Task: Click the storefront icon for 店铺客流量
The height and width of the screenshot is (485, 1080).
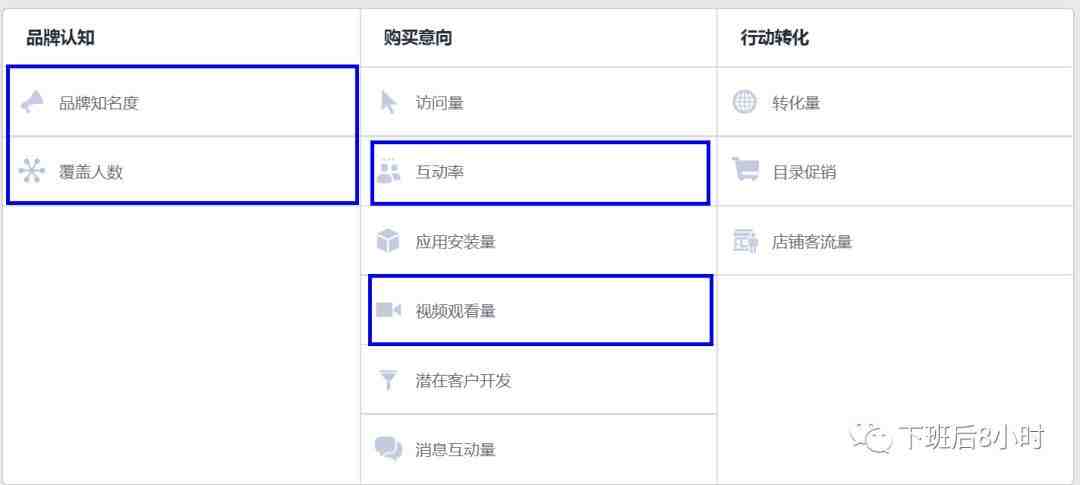Action: [745, 241]
